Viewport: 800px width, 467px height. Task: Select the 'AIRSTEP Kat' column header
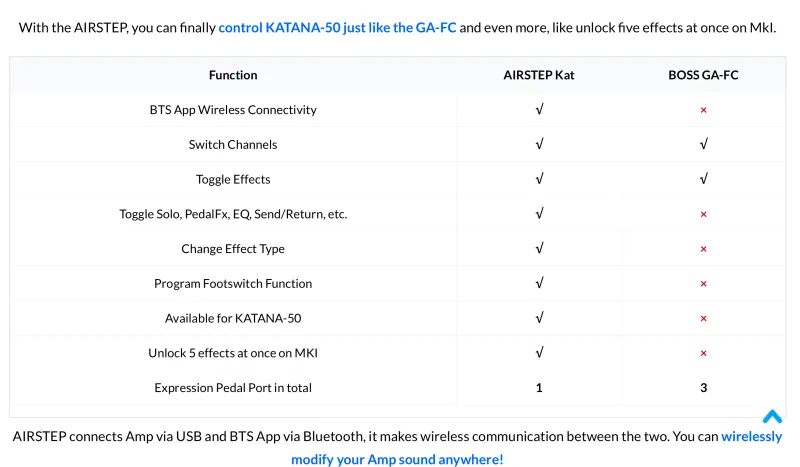coord(539,75)
